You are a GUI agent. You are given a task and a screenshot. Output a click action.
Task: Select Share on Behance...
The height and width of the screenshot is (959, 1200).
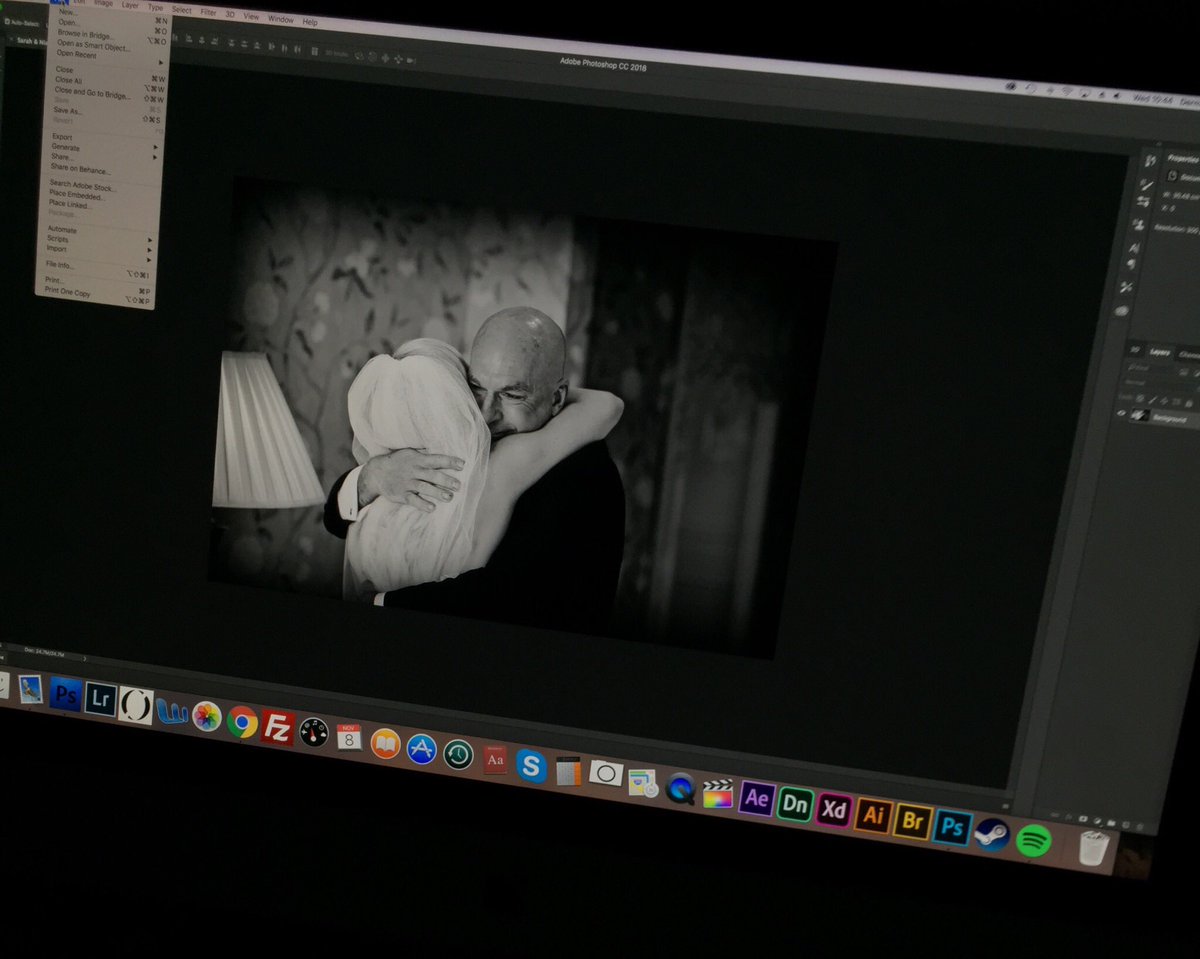click(x=80, y=169)
